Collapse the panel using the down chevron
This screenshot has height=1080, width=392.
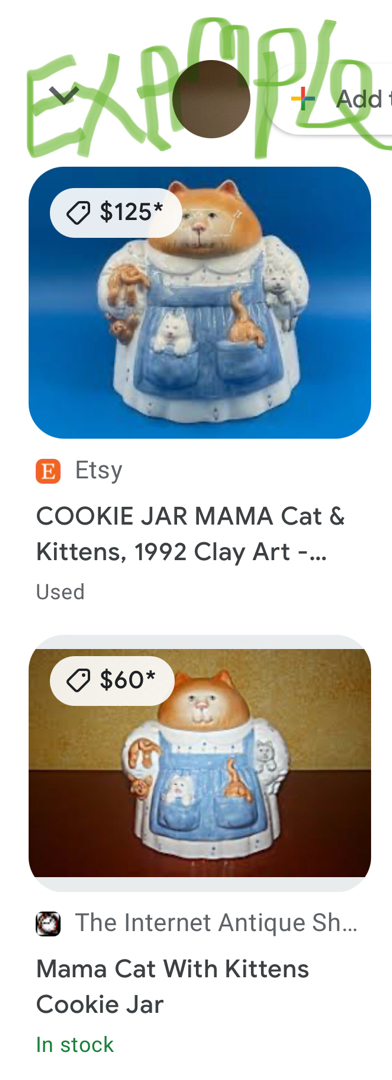(x=64, y=94)
